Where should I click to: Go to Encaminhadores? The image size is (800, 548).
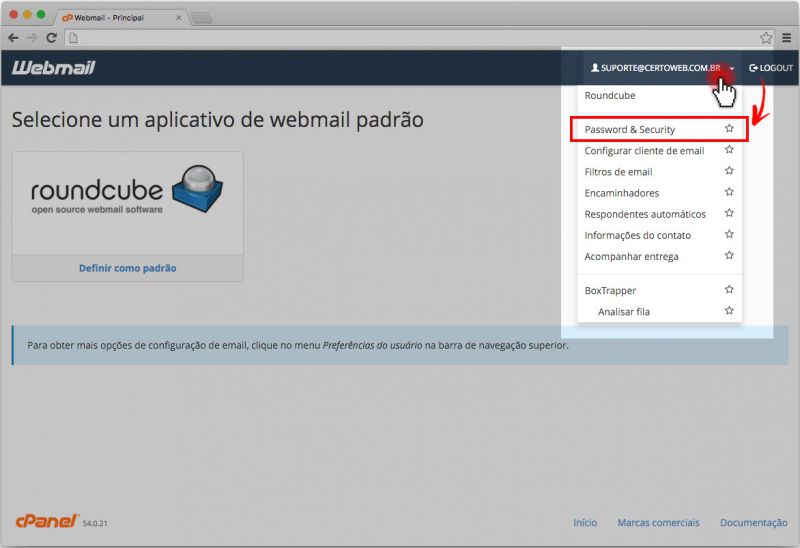pyautogui.click(x=621, y=193)
